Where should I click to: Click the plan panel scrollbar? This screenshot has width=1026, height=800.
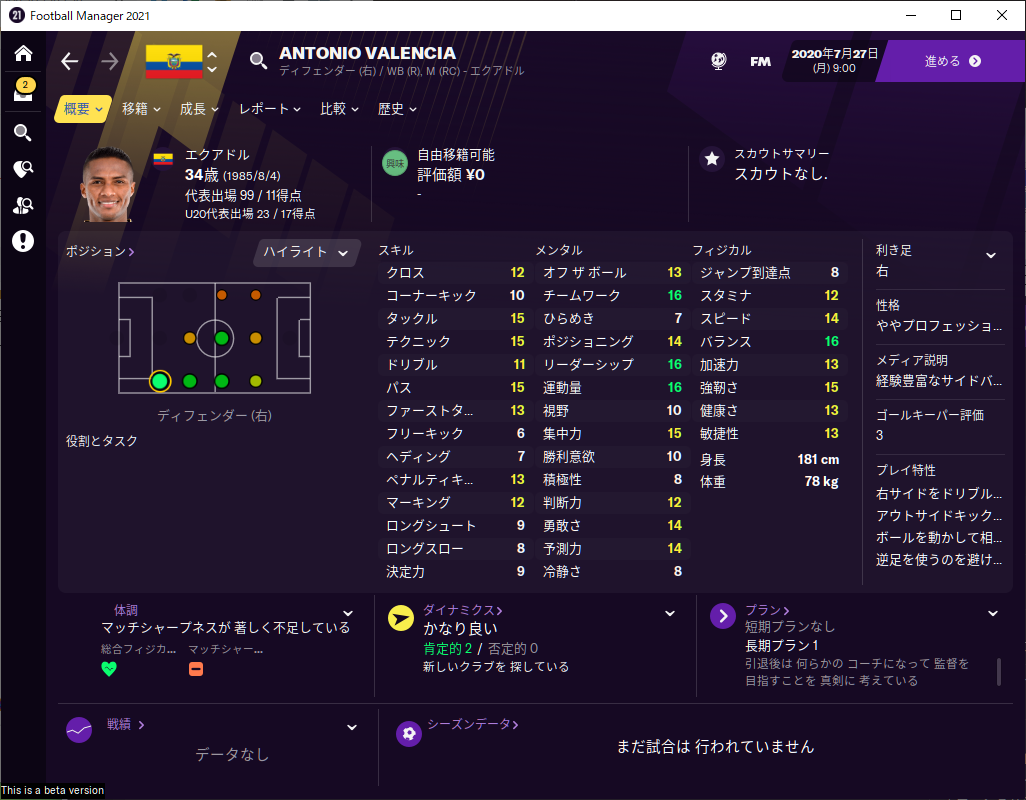tap(999, 672)
